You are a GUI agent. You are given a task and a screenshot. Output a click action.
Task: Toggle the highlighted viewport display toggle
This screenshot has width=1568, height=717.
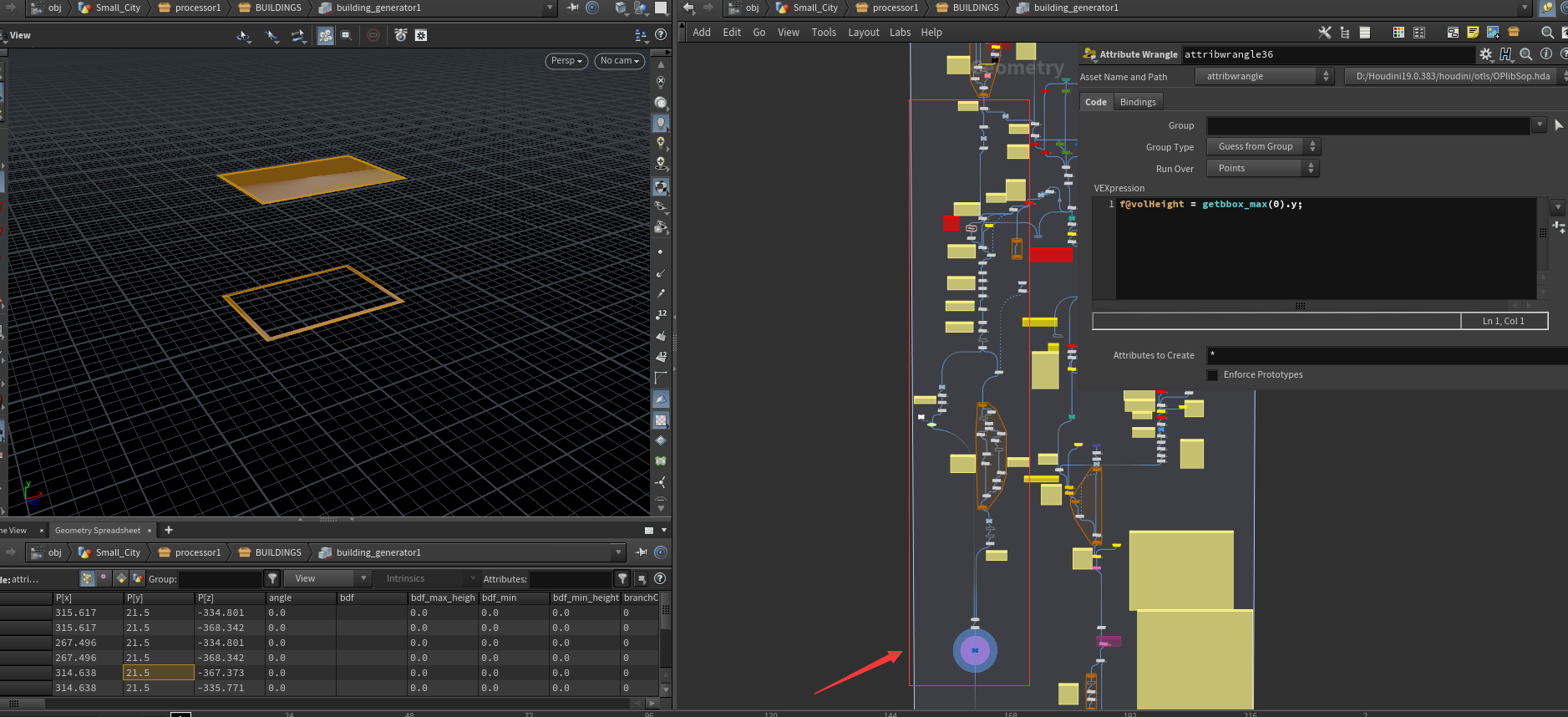[325, 35]
